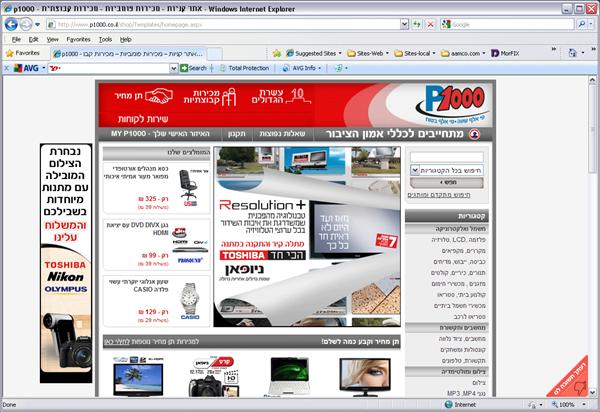
Task: Click the green AVG refresh icon
Action: tap(339, 68)
